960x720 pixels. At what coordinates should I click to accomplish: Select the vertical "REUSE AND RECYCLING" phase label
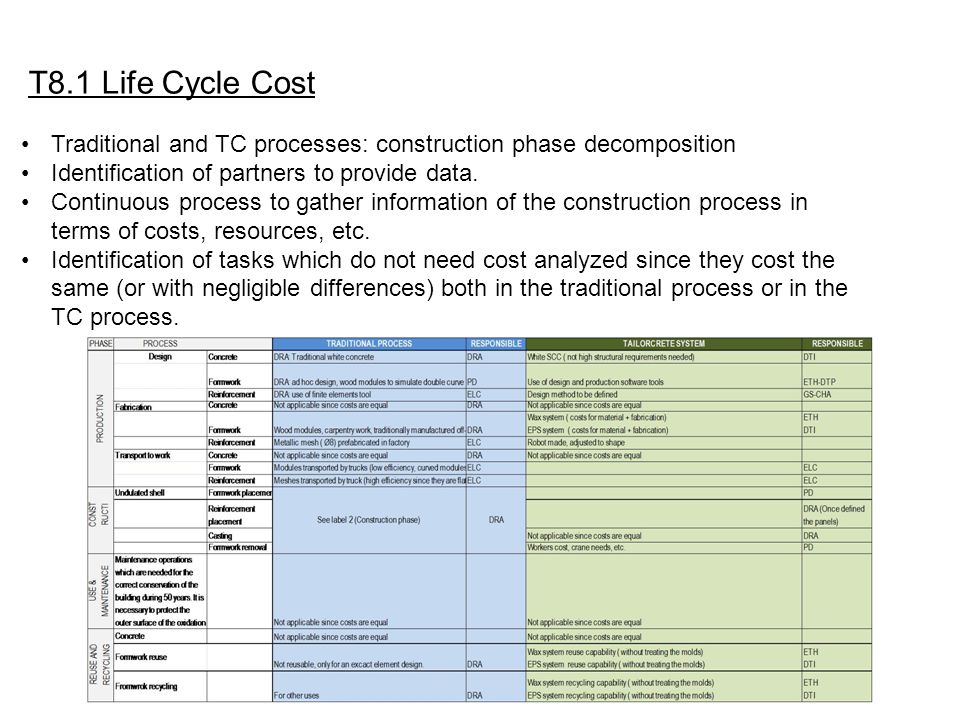tap(100, 665)
